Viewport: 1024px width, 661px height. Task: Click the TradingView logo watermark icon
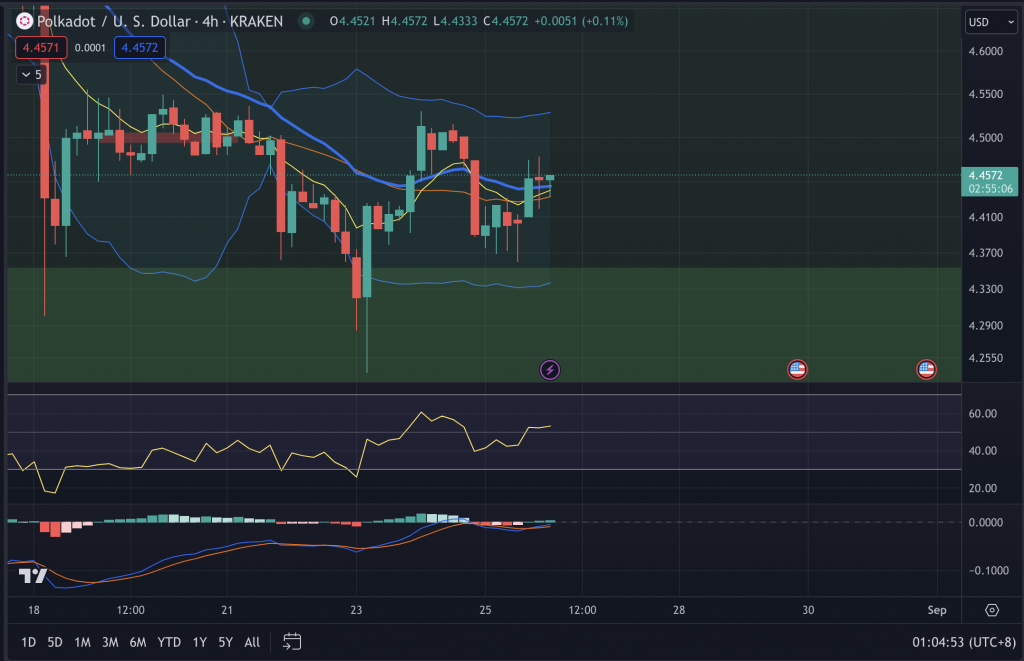point(33,575)
